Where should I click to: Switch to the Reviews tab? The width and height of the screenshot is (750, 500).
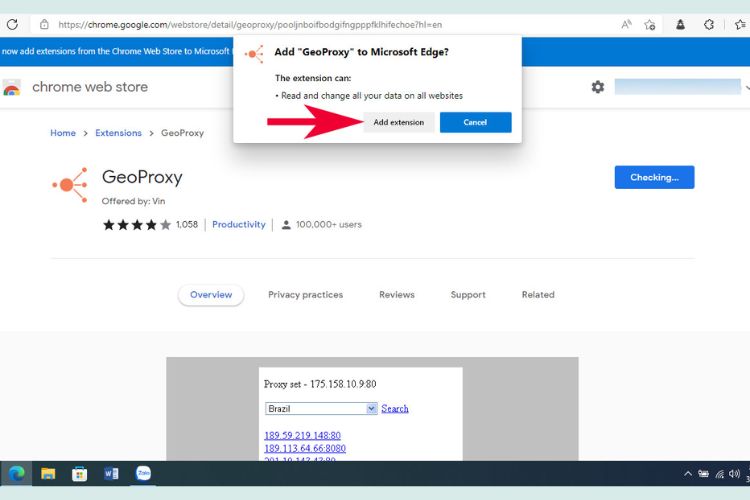pos(397,295)
